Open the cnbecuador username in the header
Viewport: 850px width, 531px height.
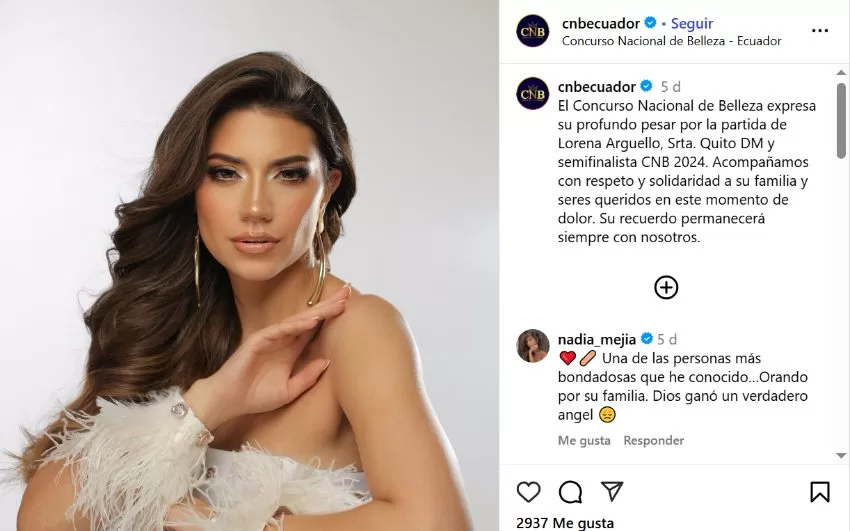[601, 23]
